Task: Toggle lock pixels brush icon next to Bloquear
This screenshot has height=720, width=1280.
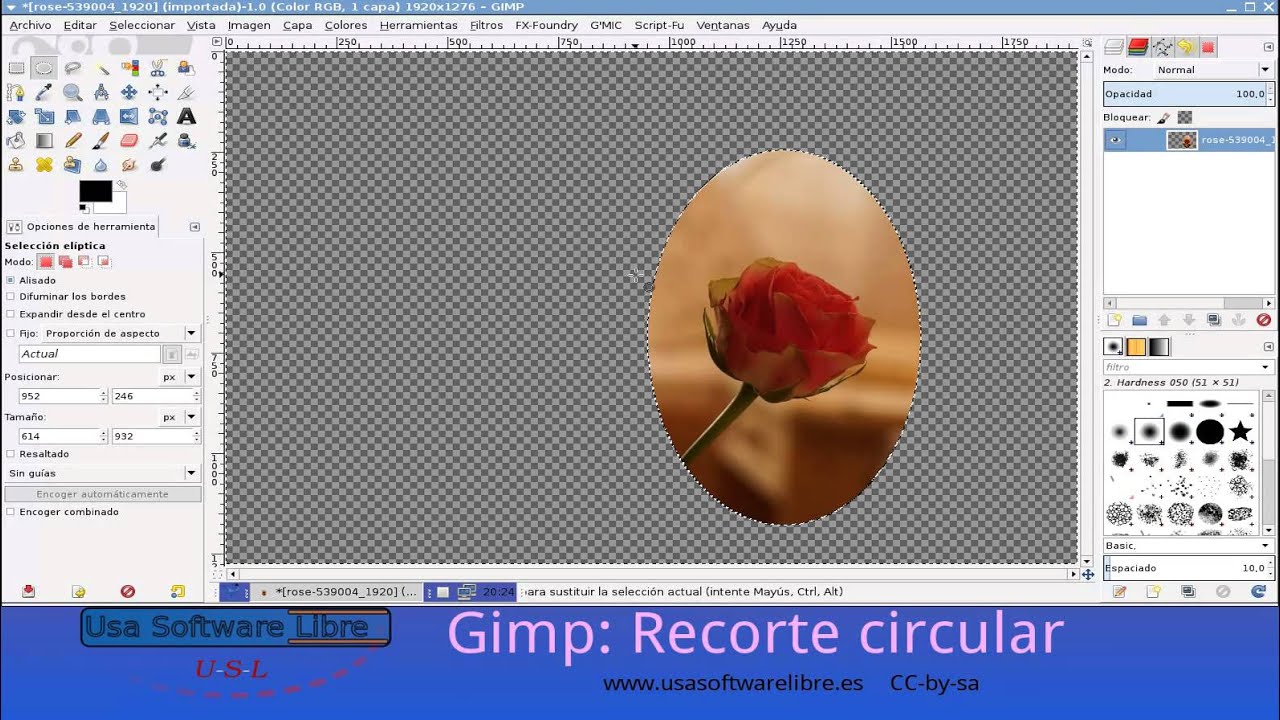Action: click(1164, 117)
